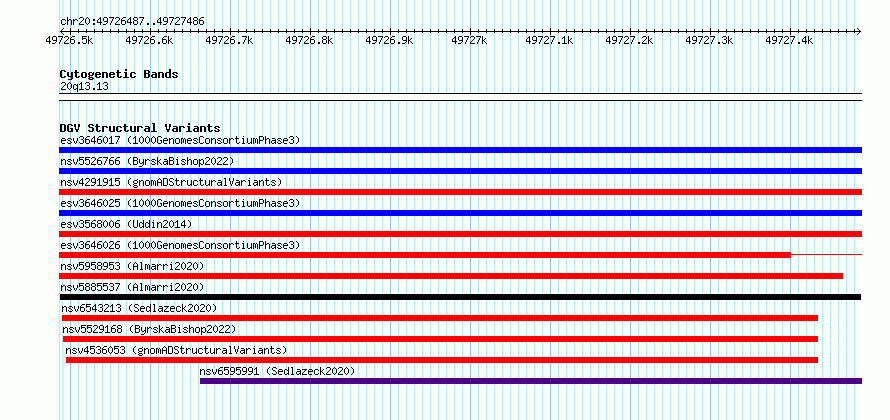
Task: Select the nsv5526766 ByrskaBishop2022 blue bar
Action: point(460,171)
